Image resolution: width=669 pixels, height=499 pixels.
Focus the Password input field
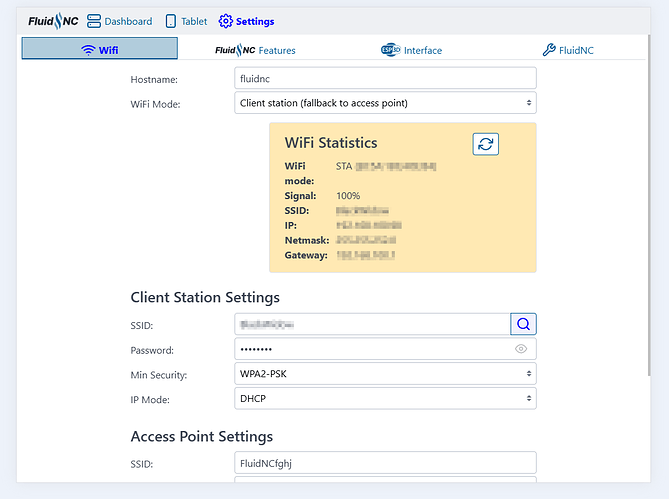372,349
